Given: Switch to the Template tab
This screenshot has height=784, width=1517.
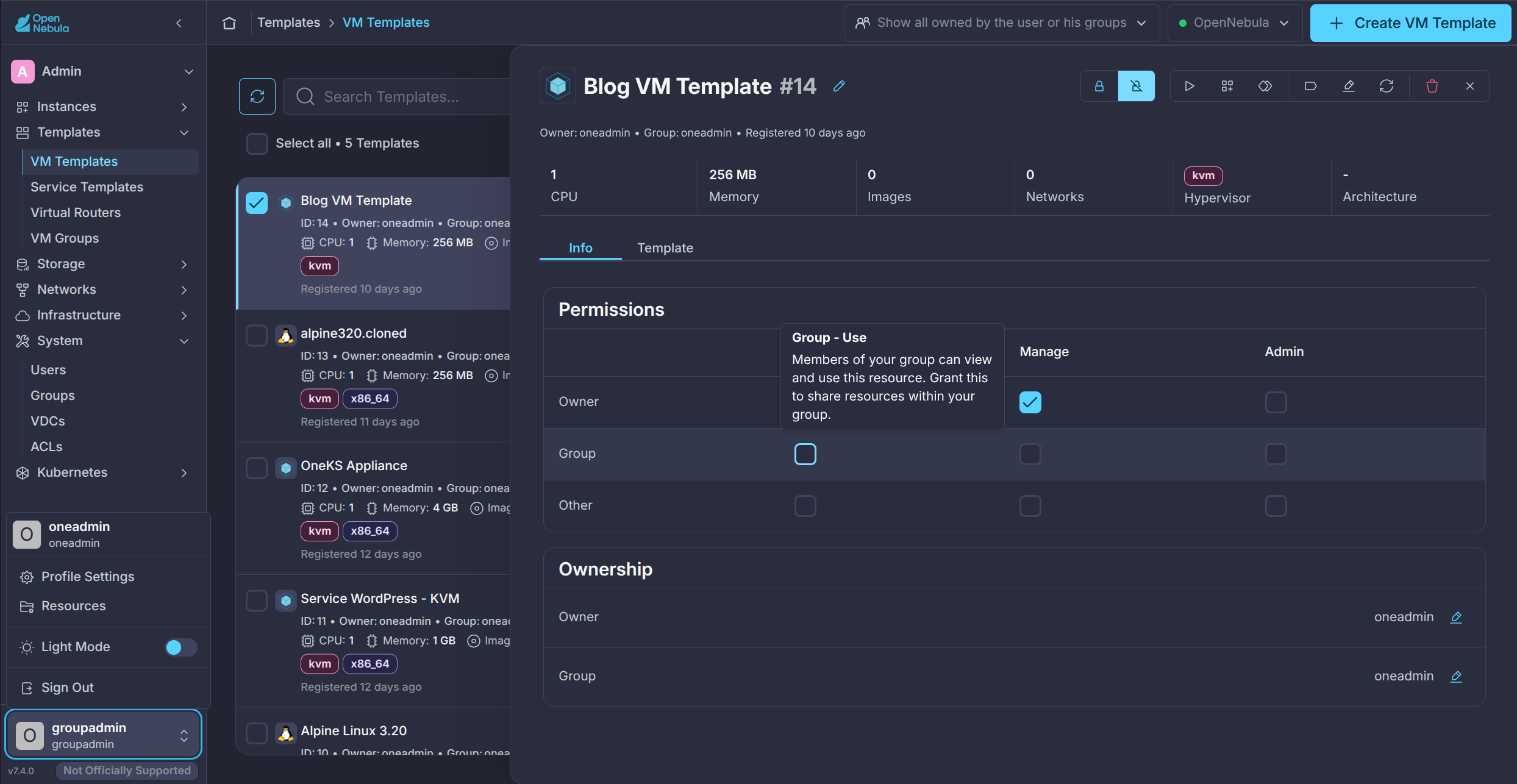Looking at the screenshot, I should [665, 248].
